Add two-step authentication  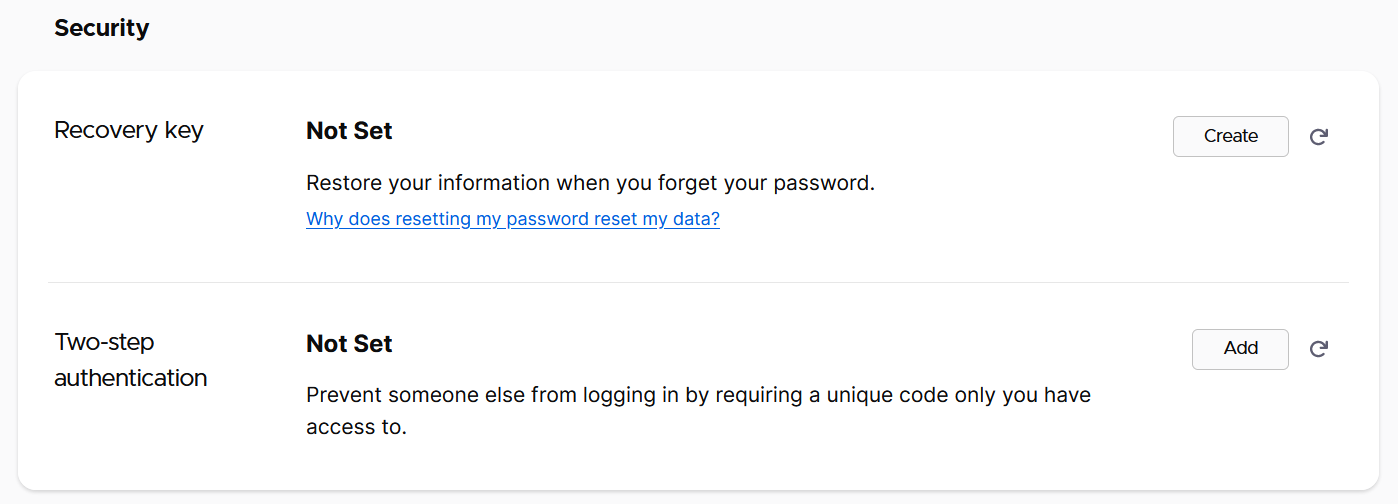tap(1240, 349)
